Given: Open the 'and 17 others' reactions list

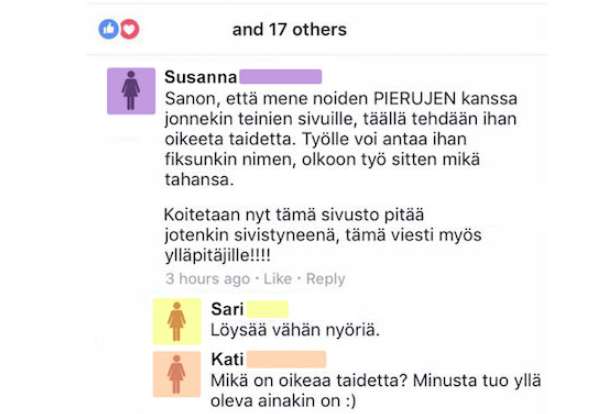Looking at the screenshot, I should tap(289, 30).
